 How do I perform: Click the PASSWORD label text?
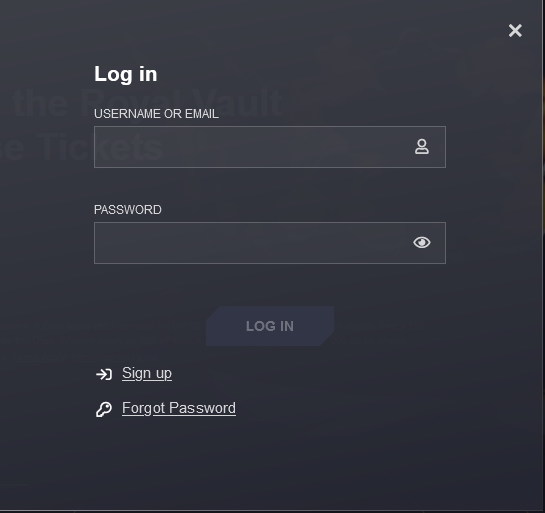click(128, 210)
